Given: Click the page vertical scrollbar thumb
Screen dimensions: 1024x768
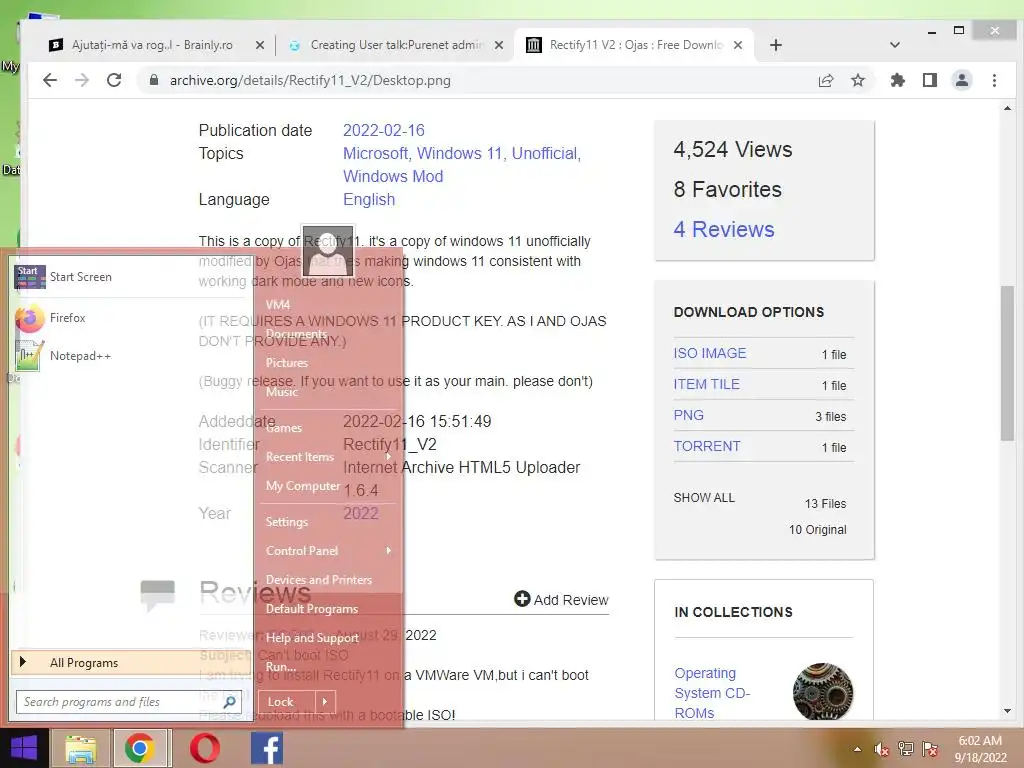Looking at the screenshot, I should click(x=1007, y=363).
